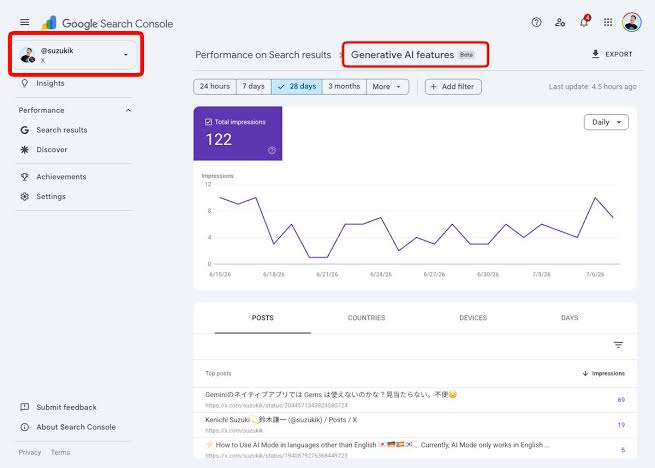Open the Google apps grid
The width and height of the screenshot is (655, 468).
(x=608, y=22)
